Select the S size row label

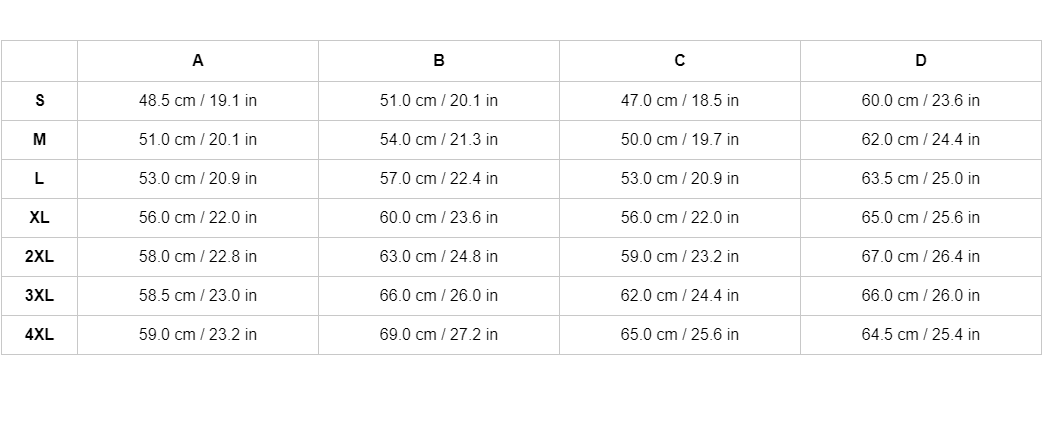40,100
